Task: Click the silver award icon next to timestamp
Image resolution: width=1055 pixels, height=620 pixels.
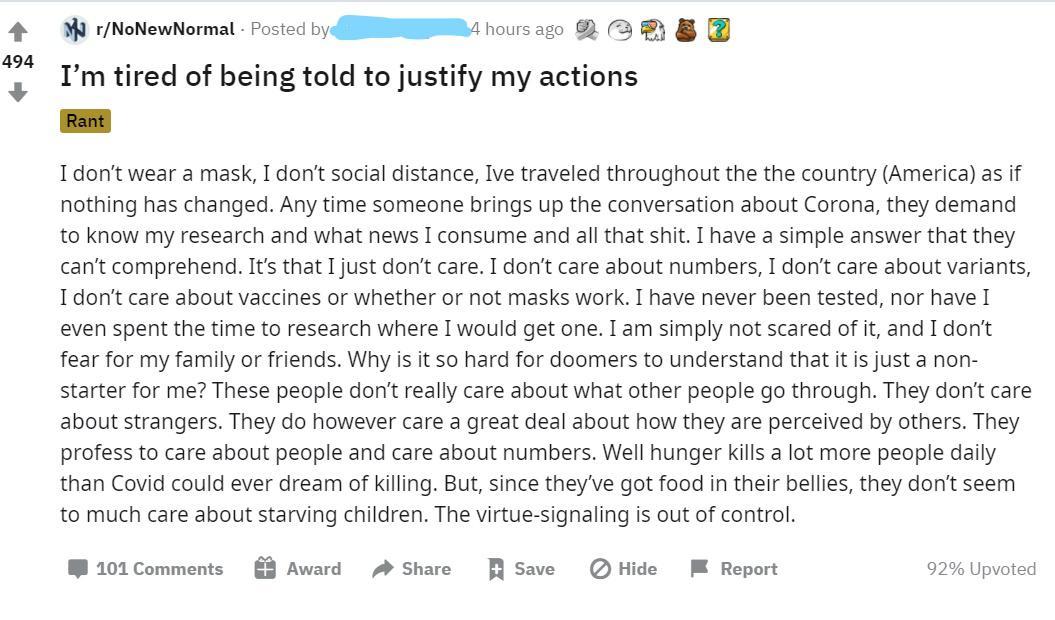Action: tap(587, 30)
